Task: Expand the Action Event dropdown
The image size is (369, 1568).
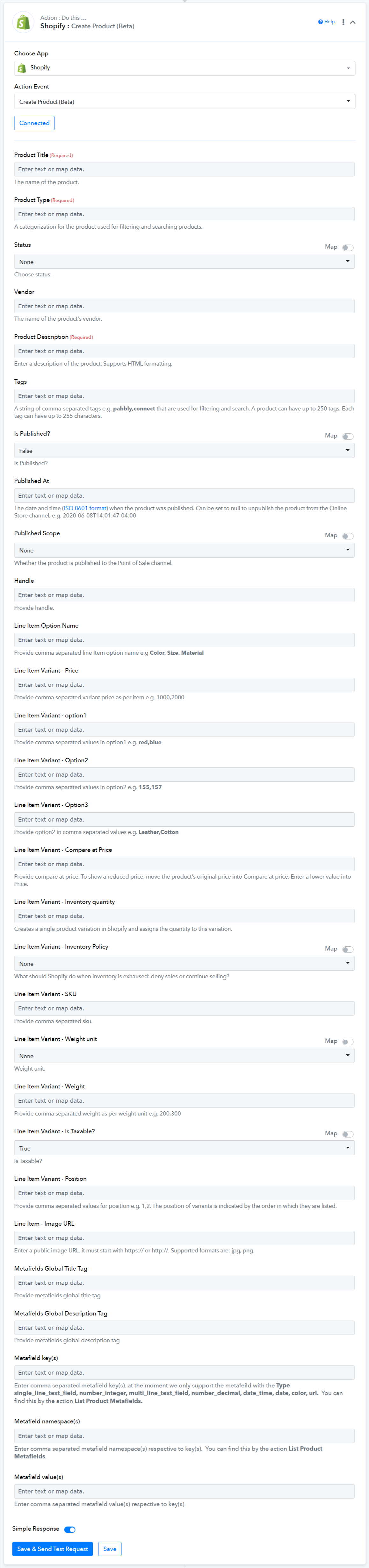Action: (x=184, y=102)
